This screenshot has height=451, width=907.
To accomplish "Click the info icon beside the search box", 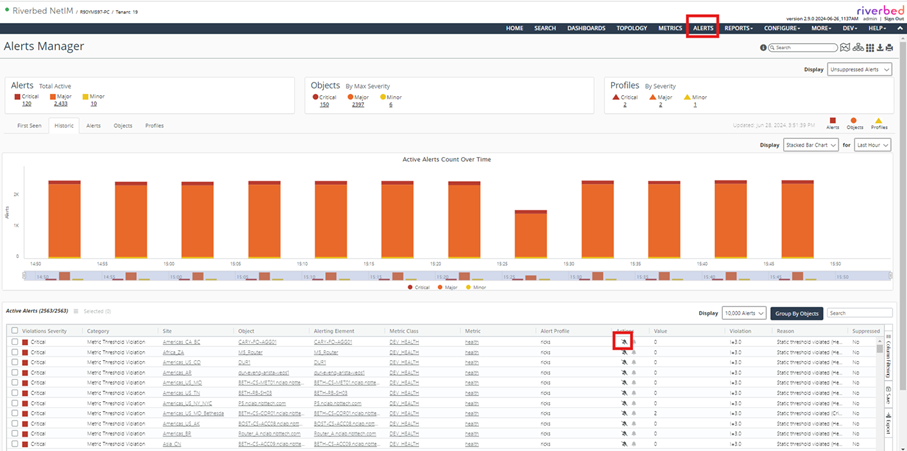I will coord(764,48).
